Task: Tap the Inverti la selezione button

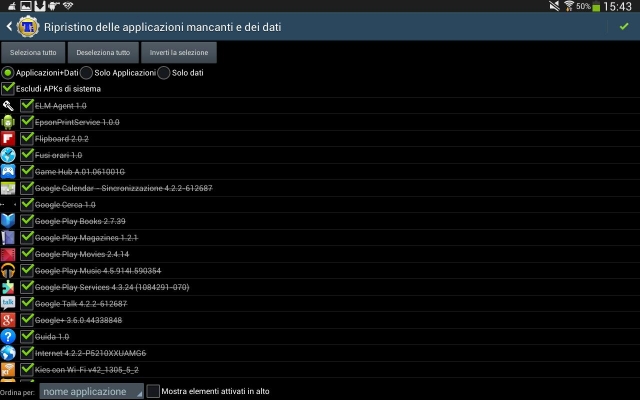Action: tap(179, 52)
